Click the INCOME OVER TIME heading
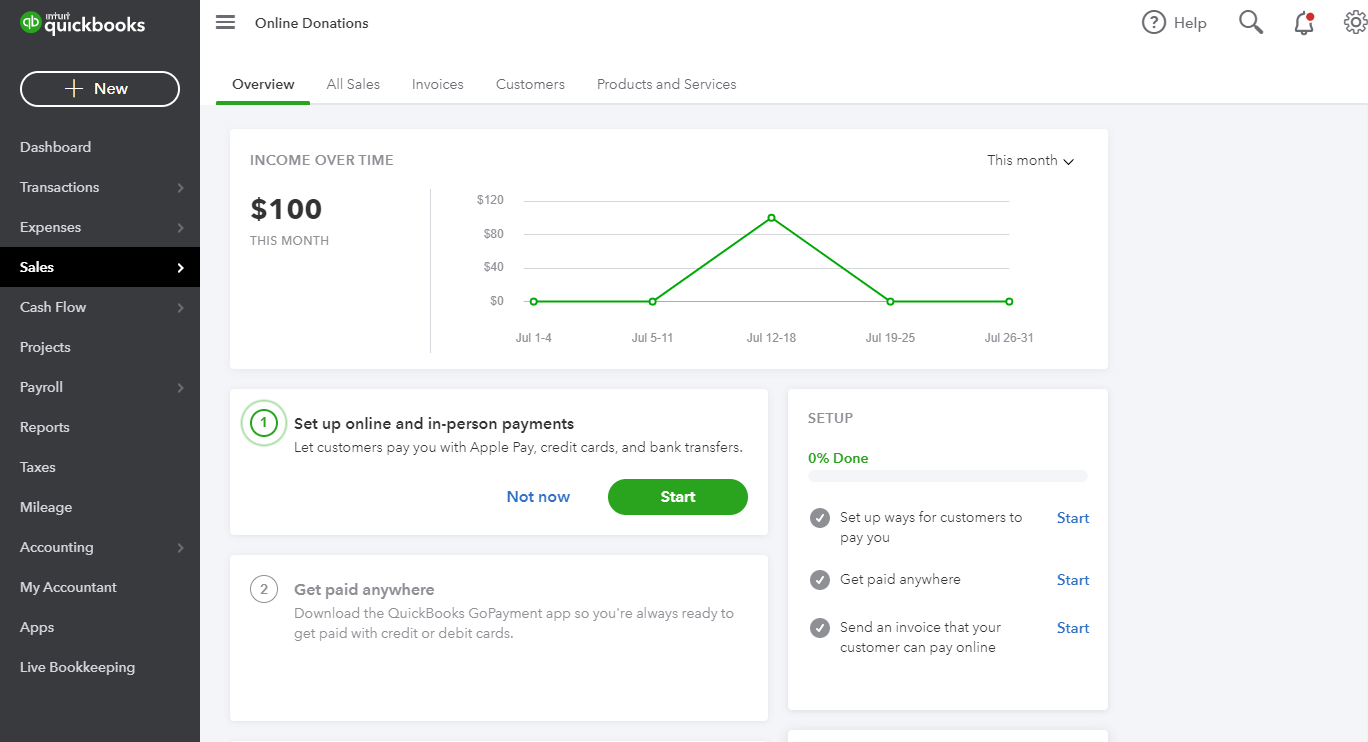 click(322, 160)
